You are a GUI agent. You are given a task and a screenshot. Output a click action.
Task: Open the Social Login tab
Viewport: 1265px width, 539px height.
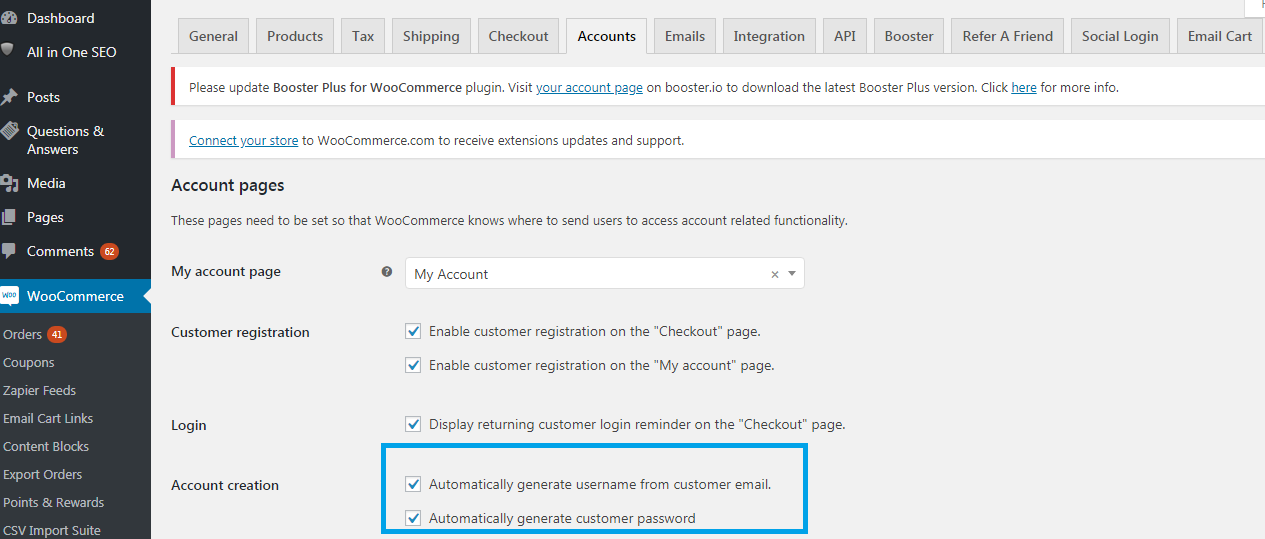click(x=1120, y=36)
